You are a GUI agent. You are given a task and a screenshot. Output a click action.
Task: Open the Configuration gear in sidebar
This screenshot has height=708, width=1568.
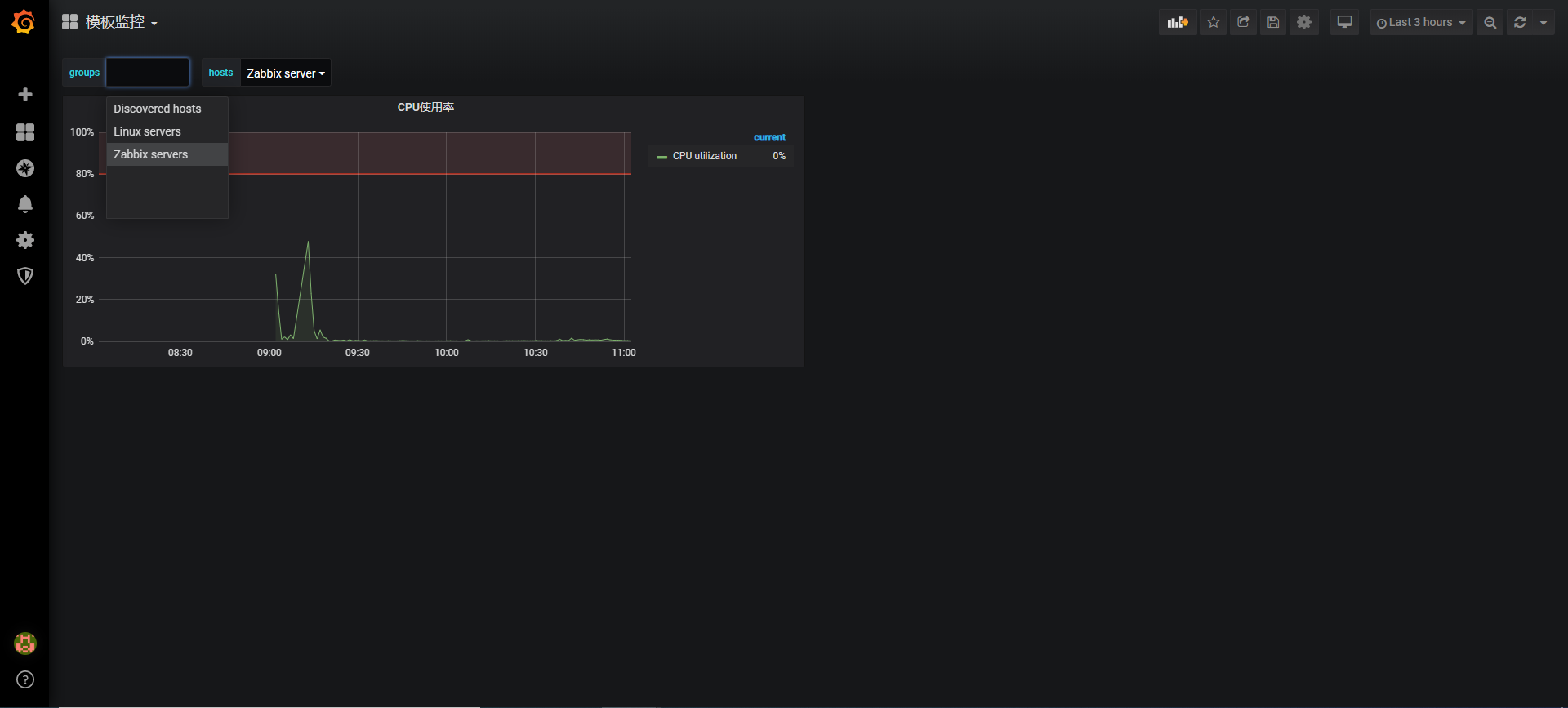click(x=25, y=240)
